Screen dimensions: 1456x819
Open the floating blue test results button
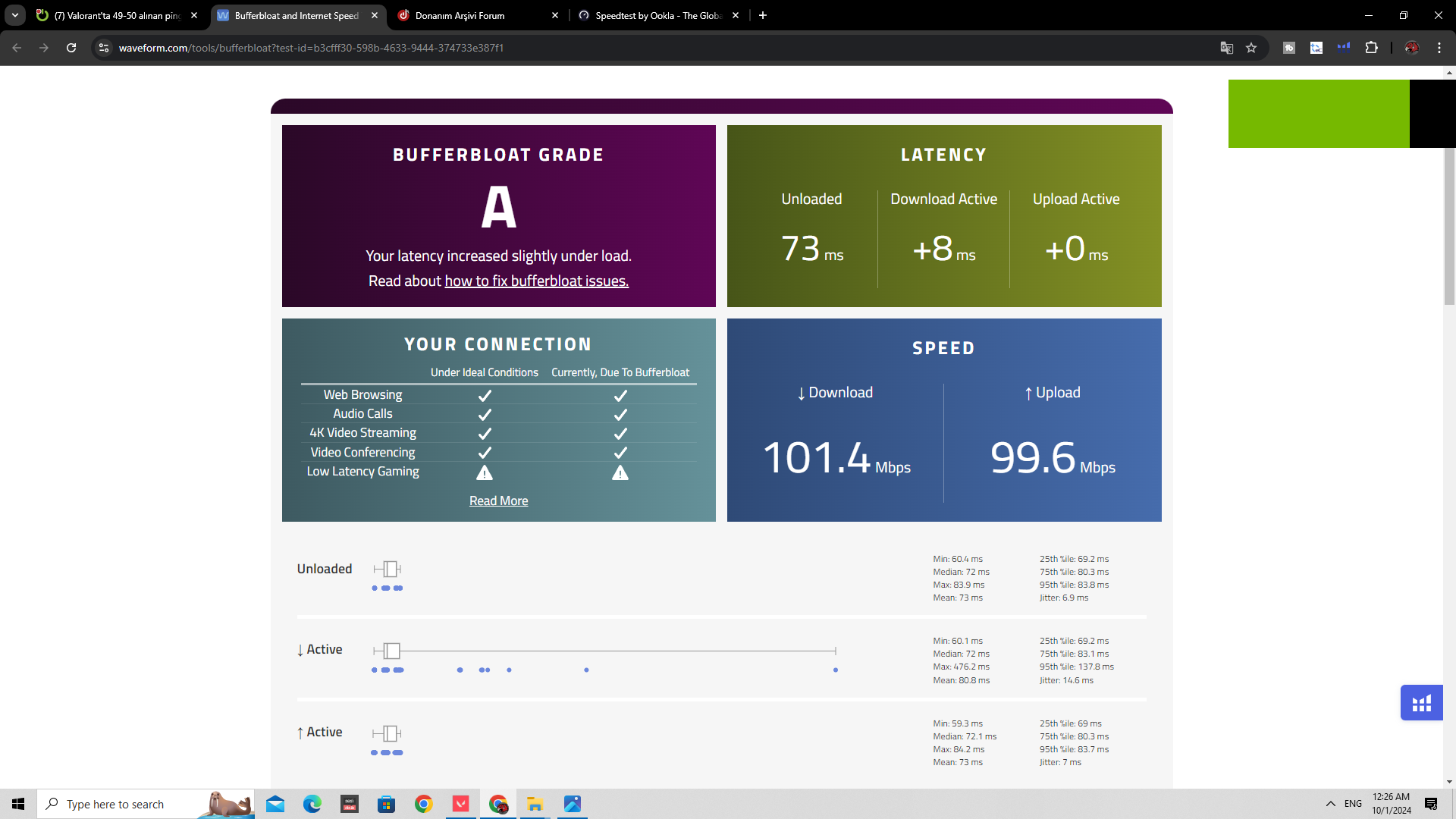point(1421,702)
